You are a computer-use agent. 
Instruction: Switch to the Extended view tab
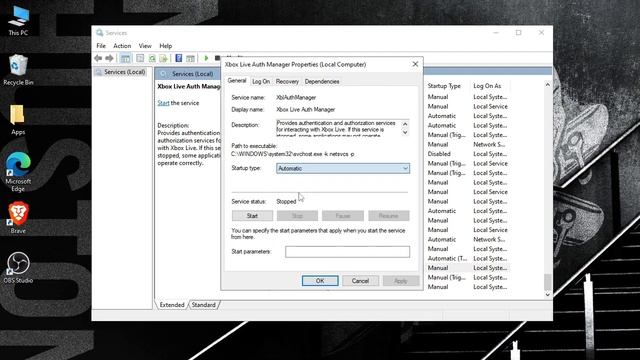click(172, 305)
